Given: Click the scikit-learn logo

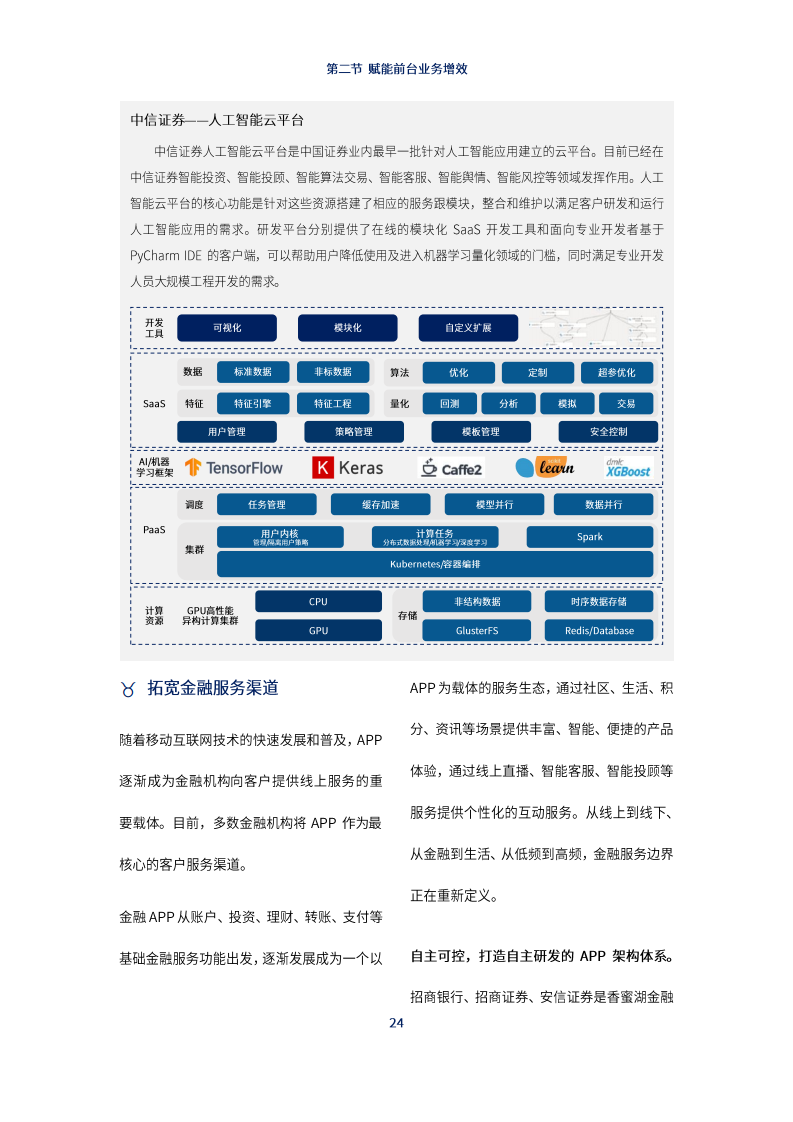Looking at the screenshot, I should click(545, 467).
